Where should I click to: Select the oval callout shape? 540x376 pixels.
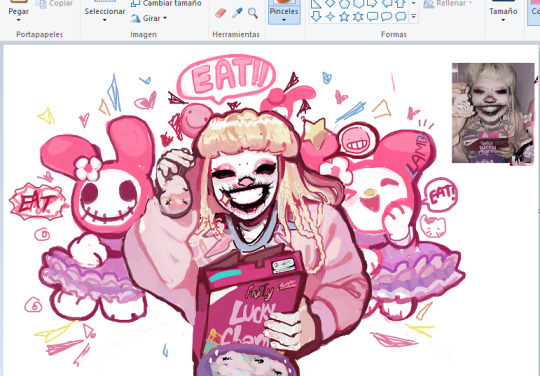(386, 16)
